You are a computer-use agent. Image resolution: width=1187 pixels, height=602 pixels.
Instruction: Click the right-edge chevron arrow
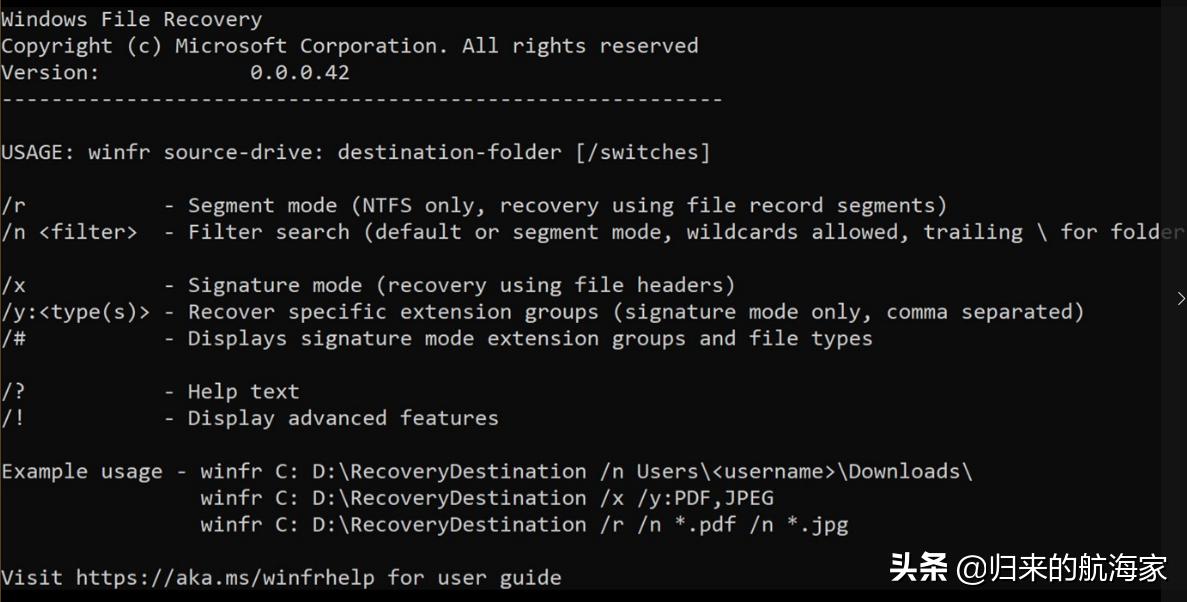click(x=1181, y=298)
